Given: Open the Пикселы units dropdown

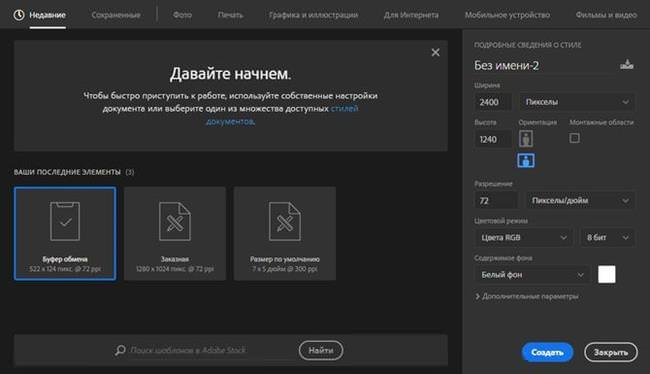Looking at the screenshot, I should click(577, 102).
